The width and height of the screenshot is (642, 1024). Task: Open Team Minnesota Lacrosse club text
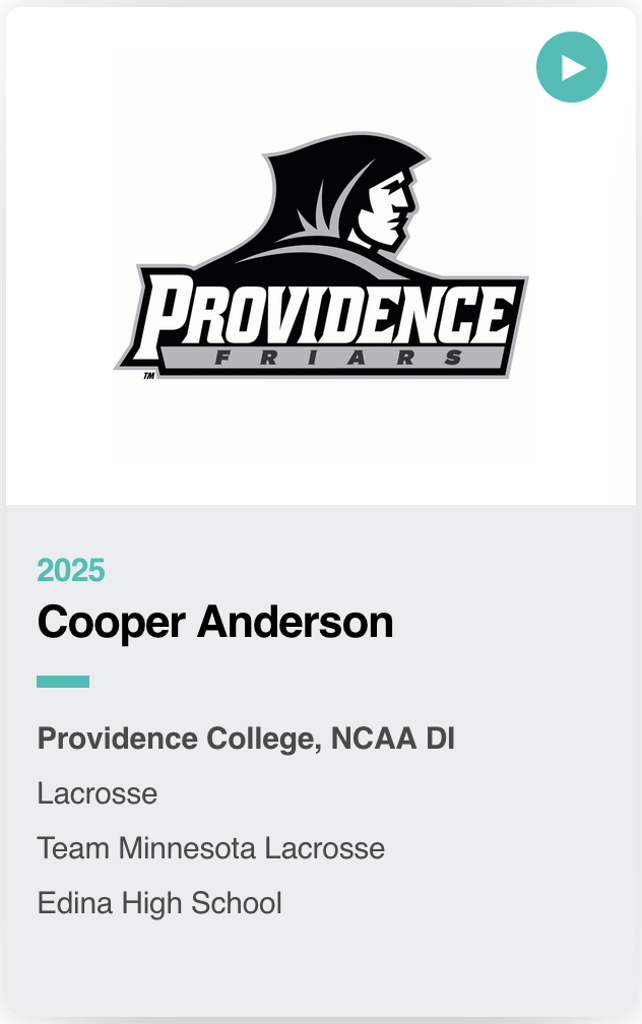click(211, 849)
